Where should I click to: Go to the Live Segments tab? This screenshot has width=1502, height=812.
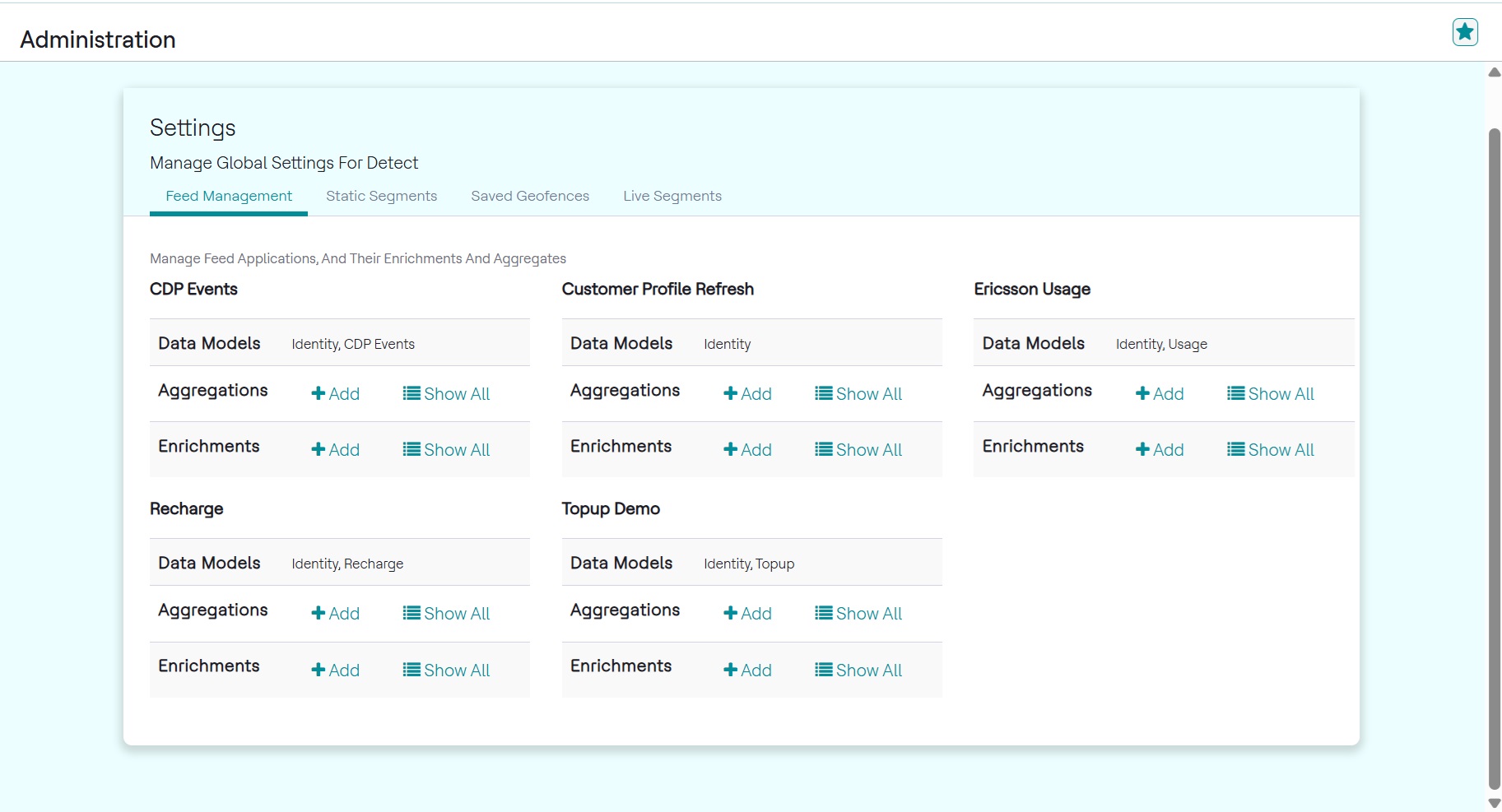672,196
